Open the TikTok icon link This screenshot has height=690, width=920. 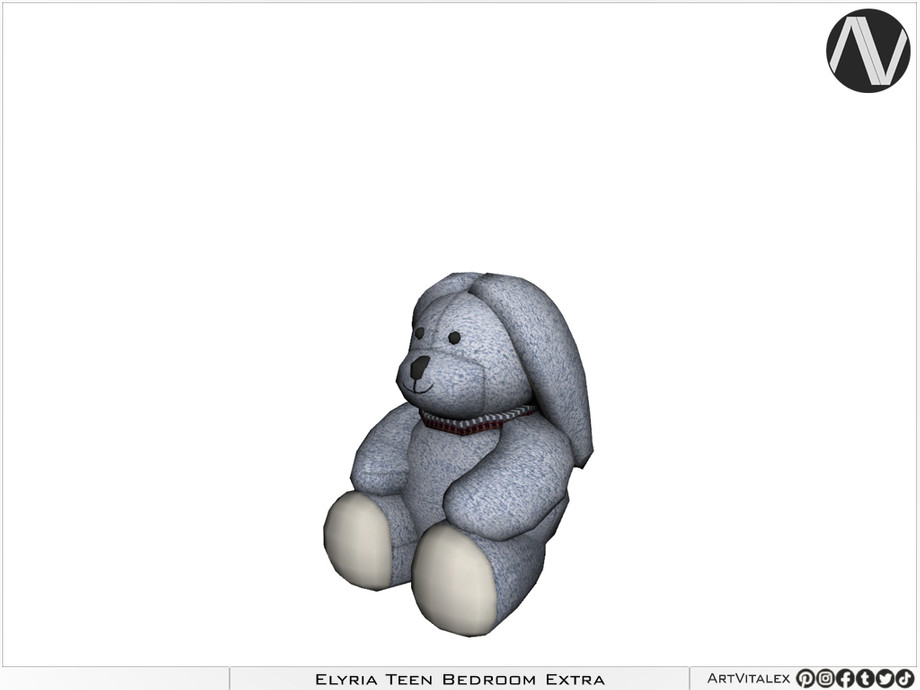coord(905,678)
